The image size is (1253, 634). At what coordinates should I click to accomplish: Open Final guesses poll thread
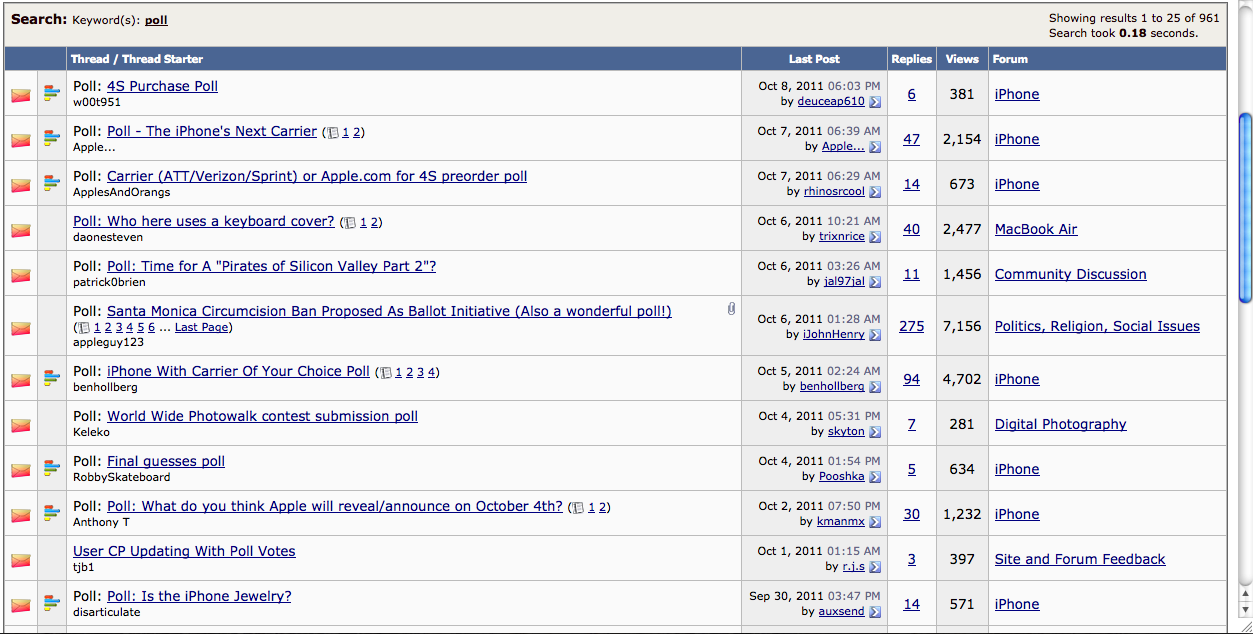(x=166, y=461)
